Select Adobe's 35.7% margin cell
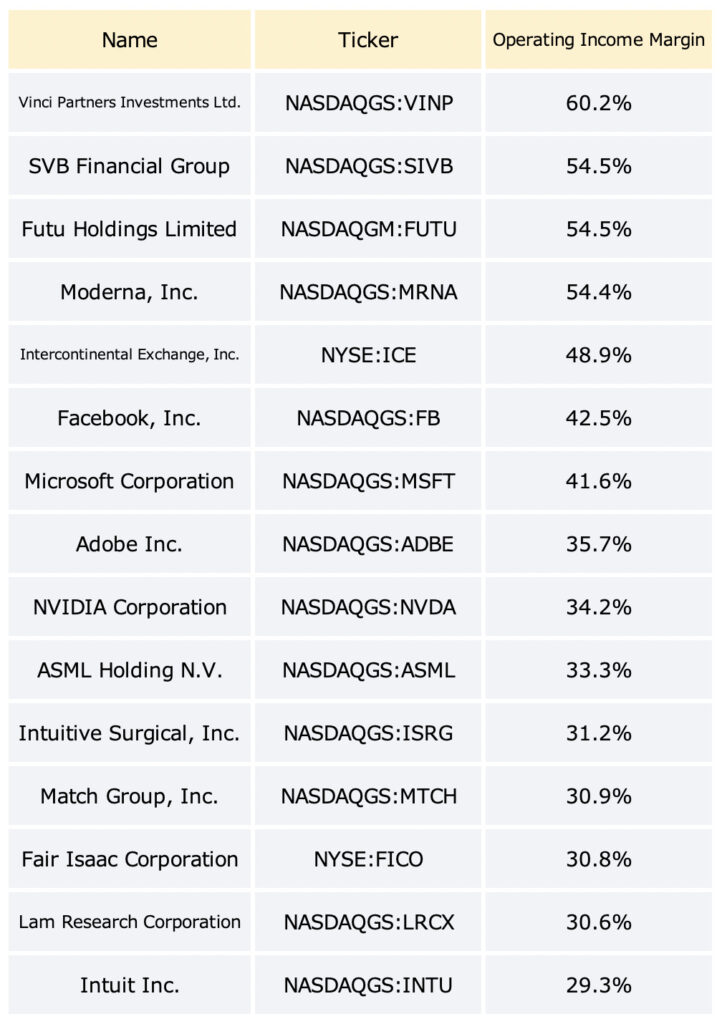Screen dimensions: 722x1024 click(599, 544)
